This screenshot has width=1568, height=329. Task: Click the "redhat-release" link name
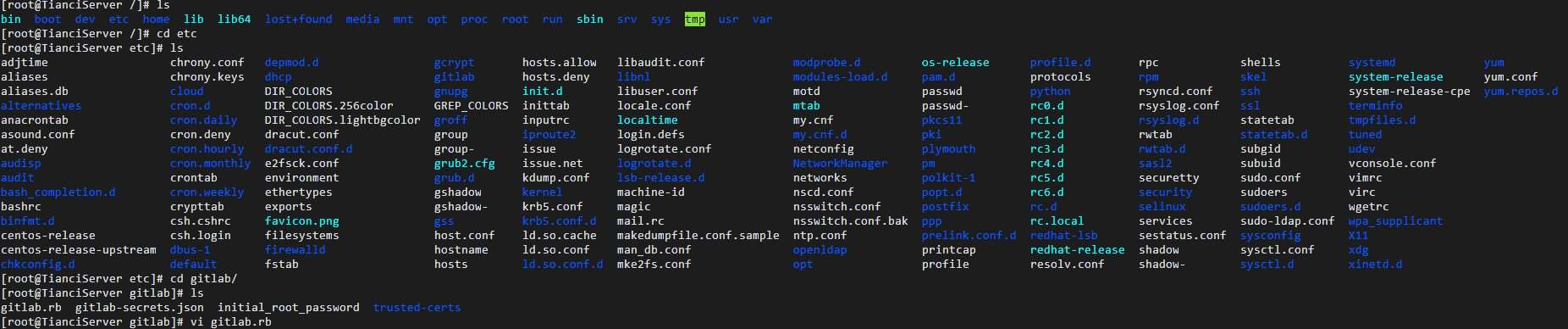(1078, 250)
